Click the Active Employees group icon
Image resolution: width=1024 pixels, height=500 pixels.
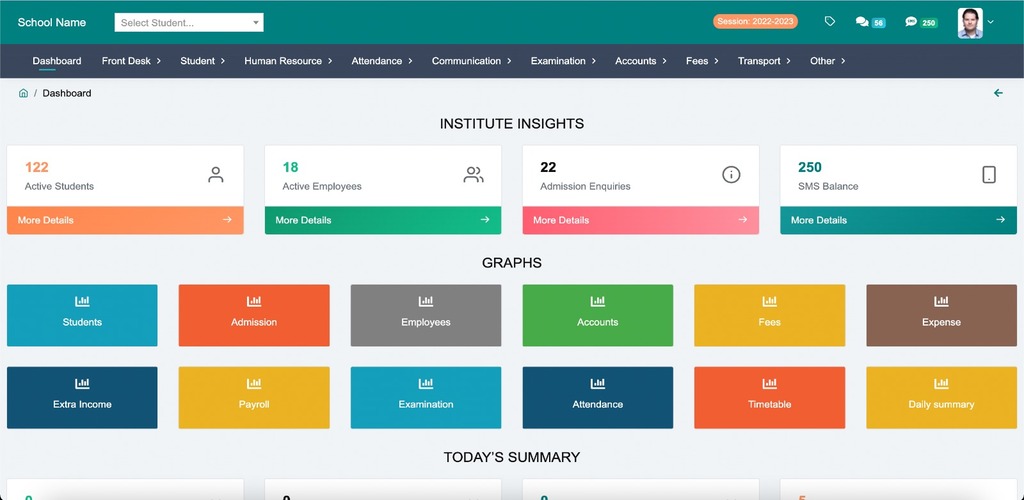pos(473,175)
